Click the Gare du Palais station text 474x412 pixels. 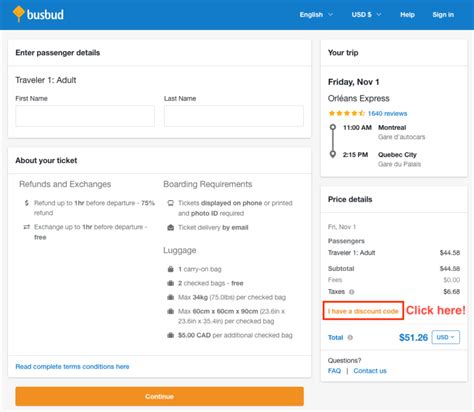tap(399, 164)
